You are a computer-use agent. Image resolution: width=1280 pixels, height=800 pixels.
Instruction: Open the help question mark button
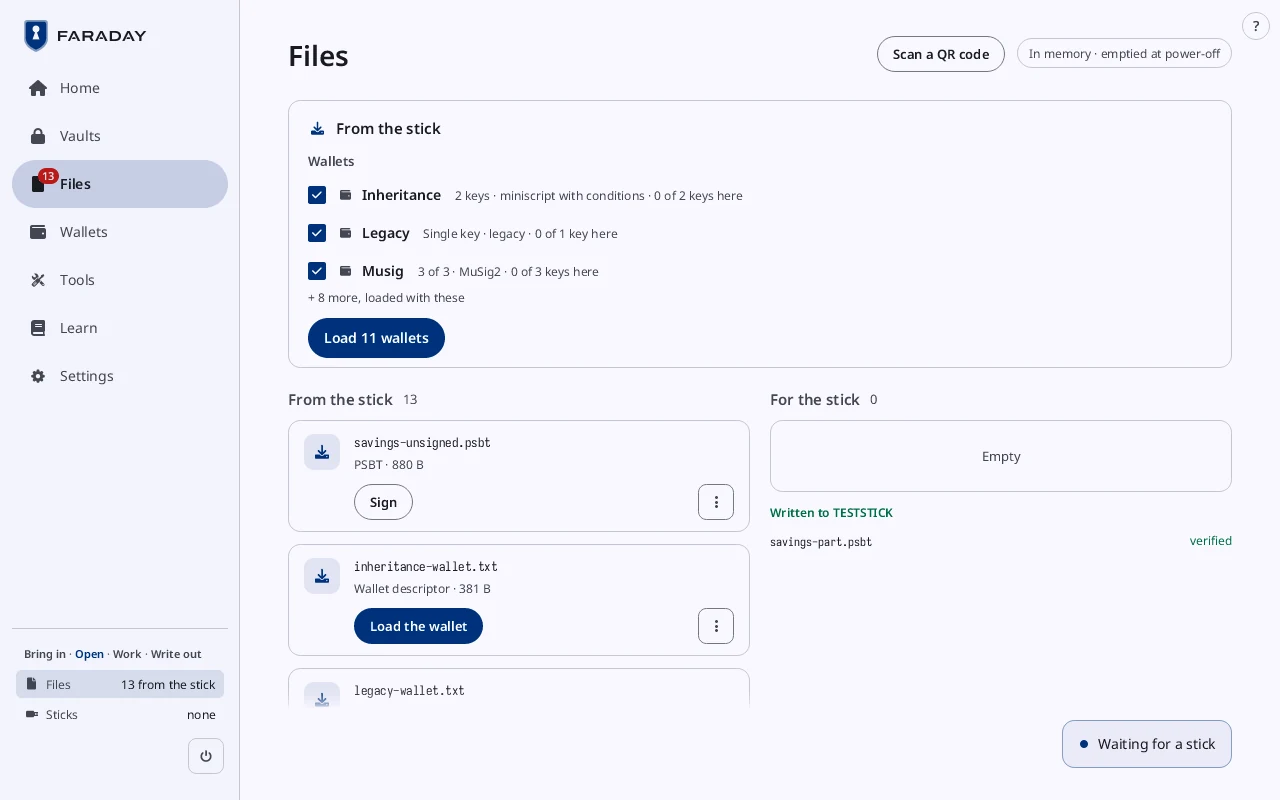click(1256, 26)
